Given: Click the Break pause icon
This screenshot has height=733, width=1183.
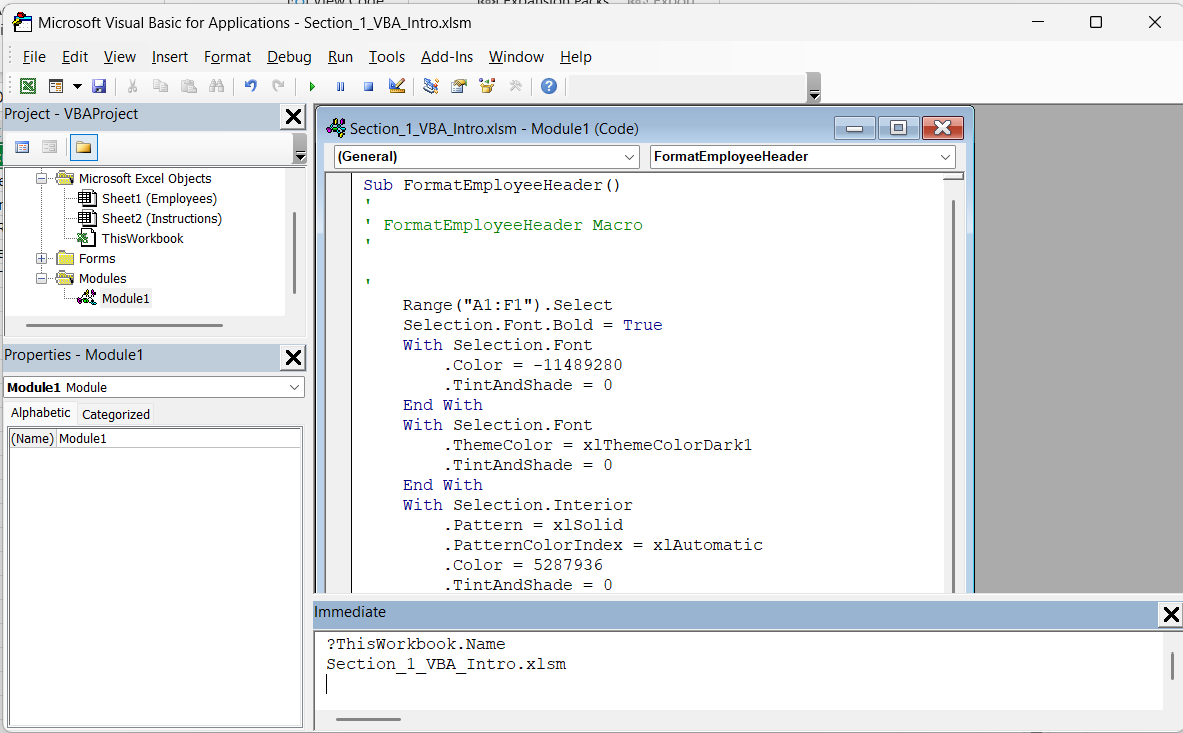Looking at the screenshot, I should pos(340,86).
